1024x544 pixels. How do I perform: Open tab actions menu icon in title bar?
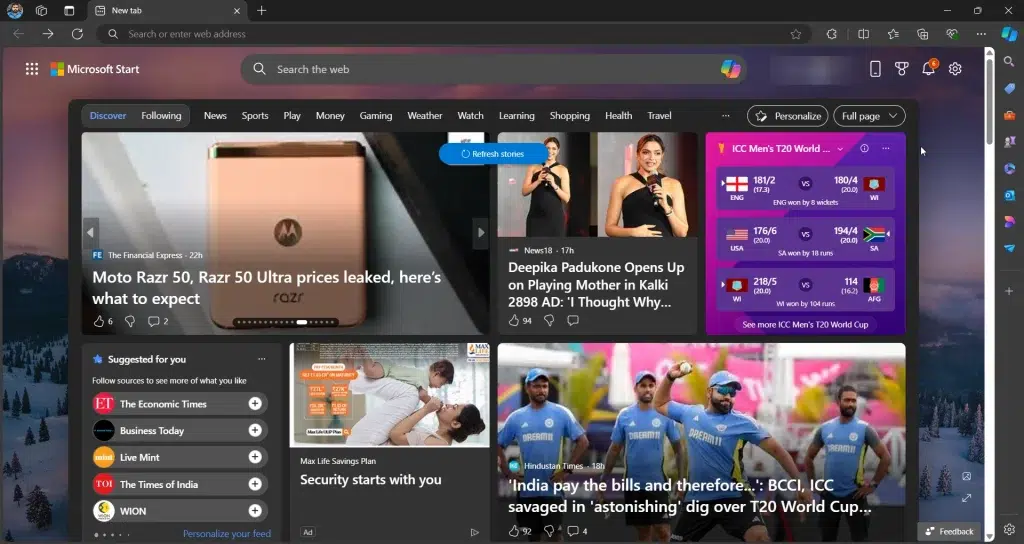pyautogui.click(x=69, y=10)
